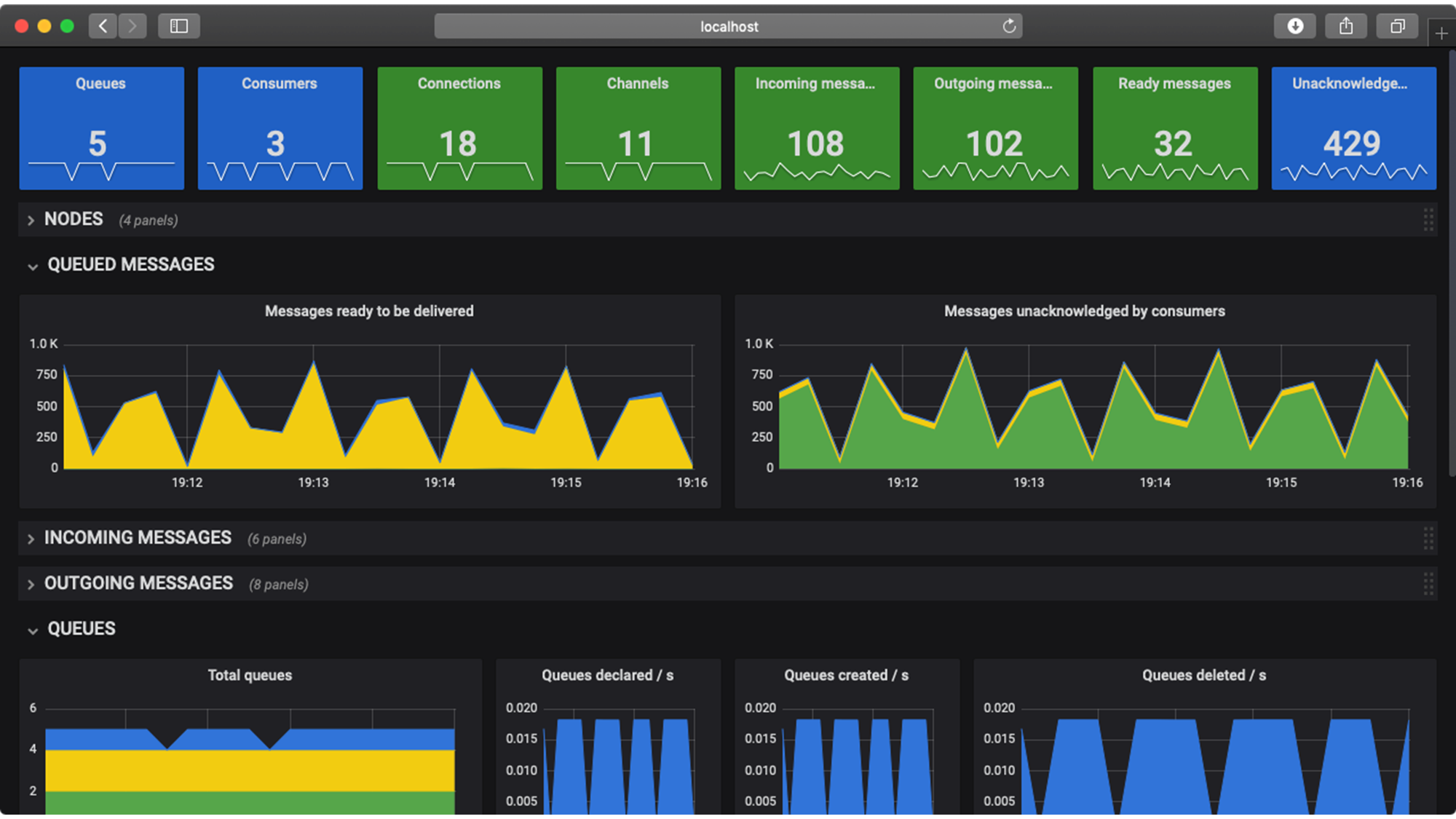This screenshot has width=1456, height=819.
Task: Toggle the Safari sidebar icon
Action: (179, 26)
